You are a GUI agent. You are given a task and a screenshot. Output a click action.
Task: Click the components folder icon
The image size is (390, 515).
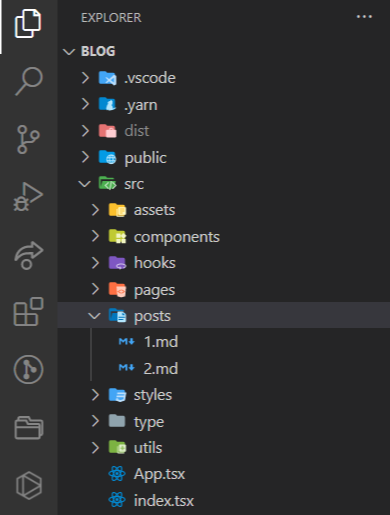tap(117, 236)
